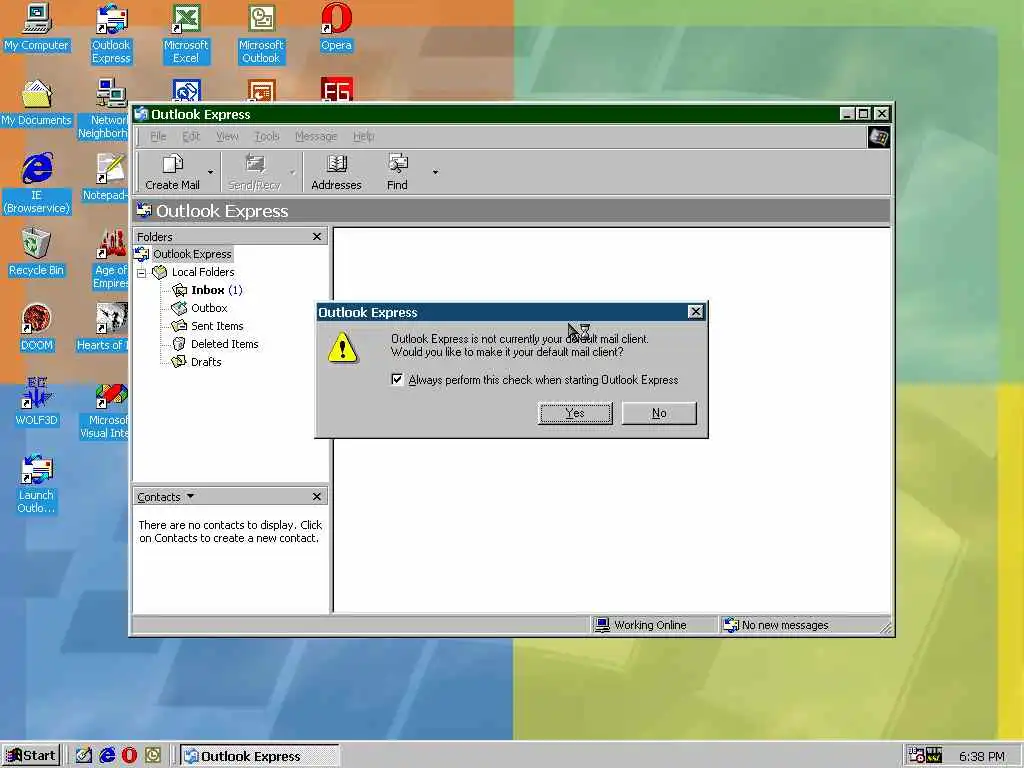The height and width of the screenshot is (768, 1024).
Task: Open Opera desktop icon
Action: point(336,27)
